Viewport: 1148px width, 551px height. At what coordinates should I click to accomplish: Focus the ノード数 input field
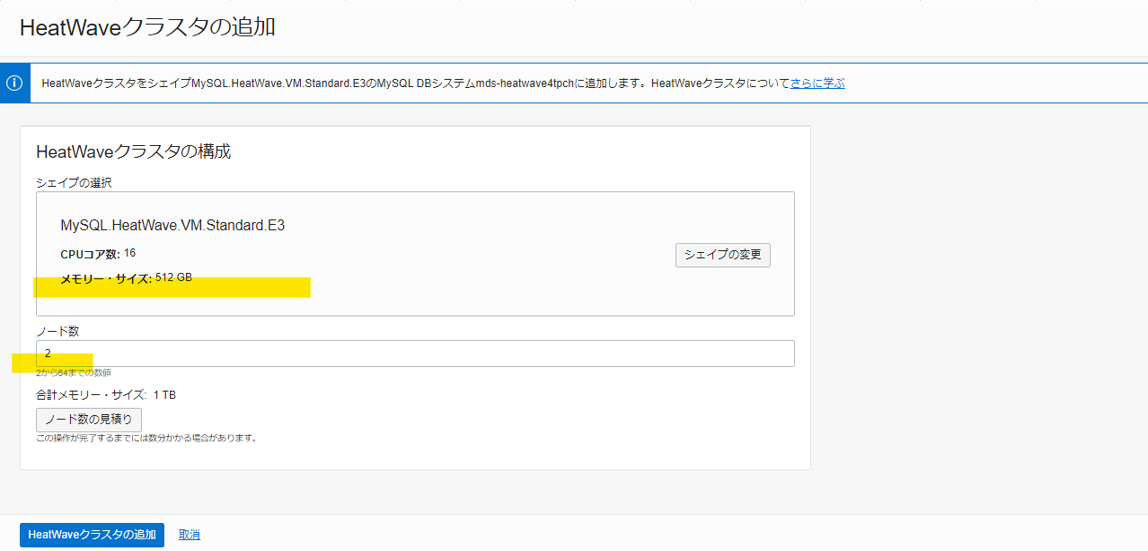click(415, 353)
